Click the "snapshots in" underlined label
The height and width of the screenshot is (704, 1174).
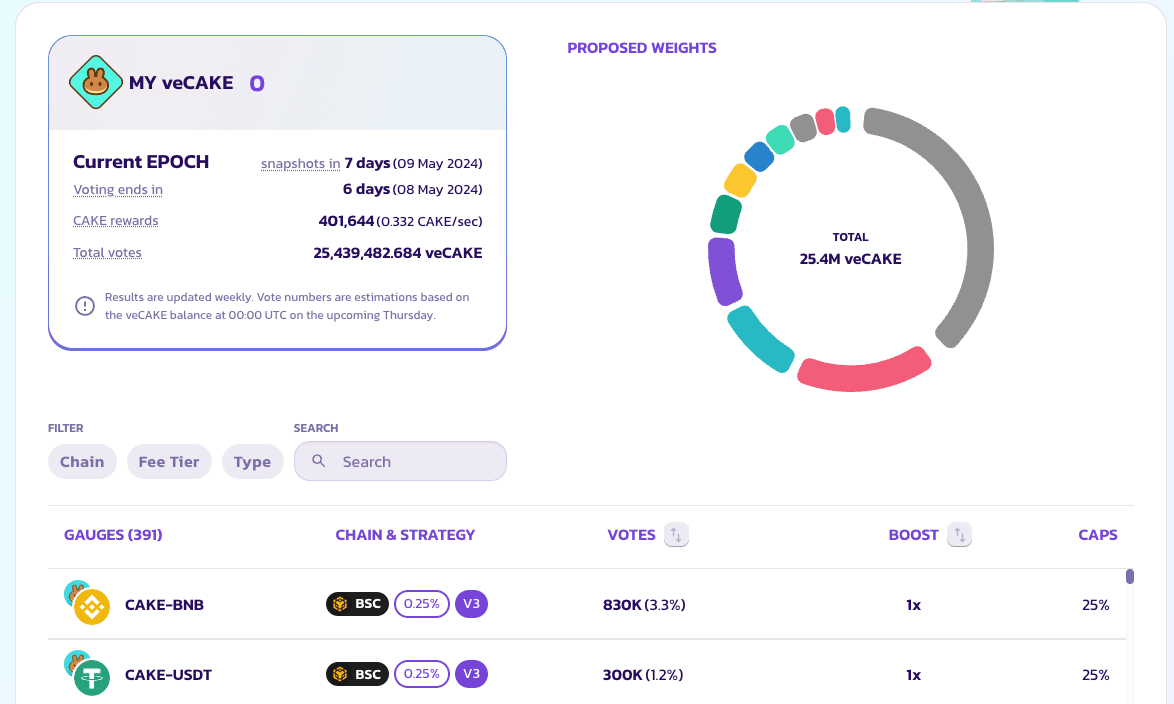300,164
